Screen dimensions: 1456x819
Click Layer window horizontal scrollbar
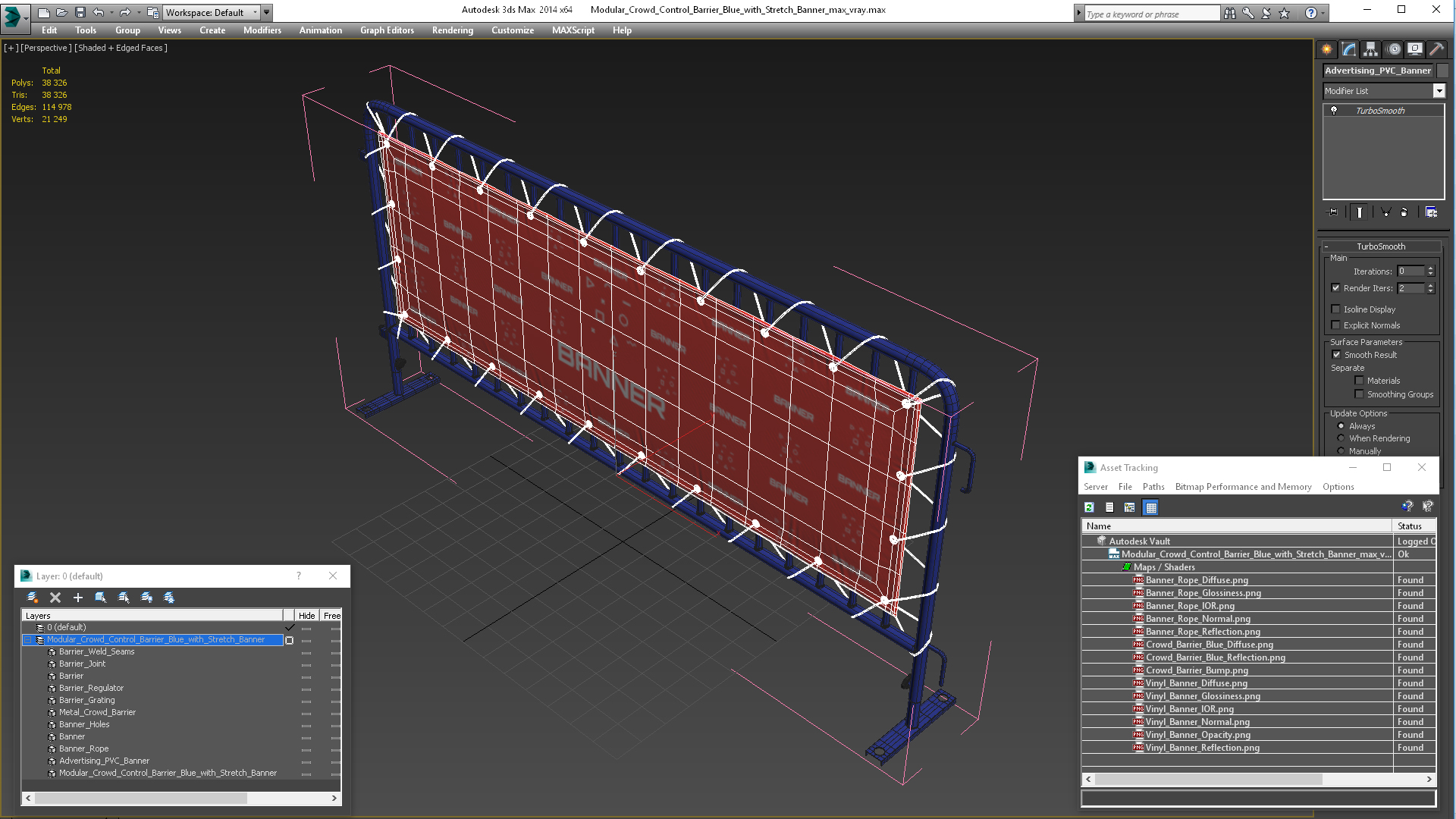(141, 799)
